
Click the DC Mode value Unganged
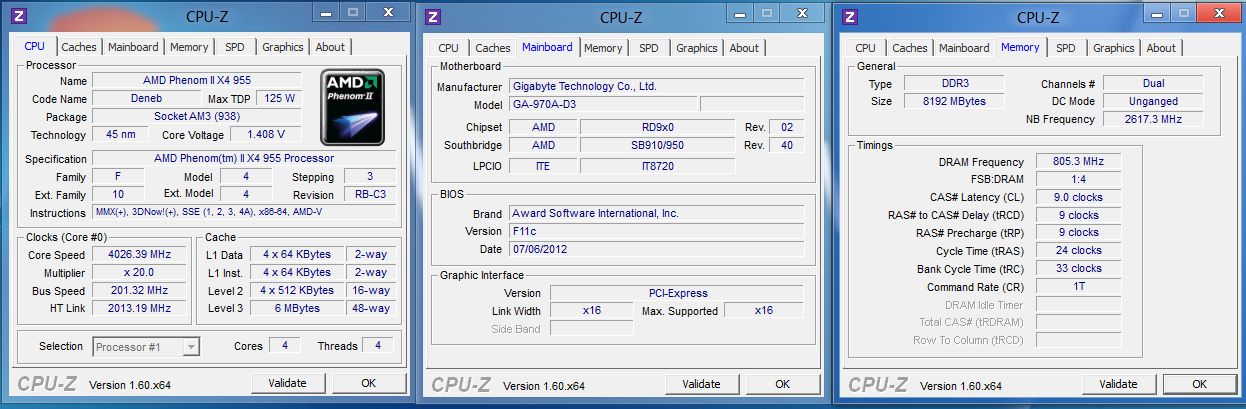[1154, 101]
